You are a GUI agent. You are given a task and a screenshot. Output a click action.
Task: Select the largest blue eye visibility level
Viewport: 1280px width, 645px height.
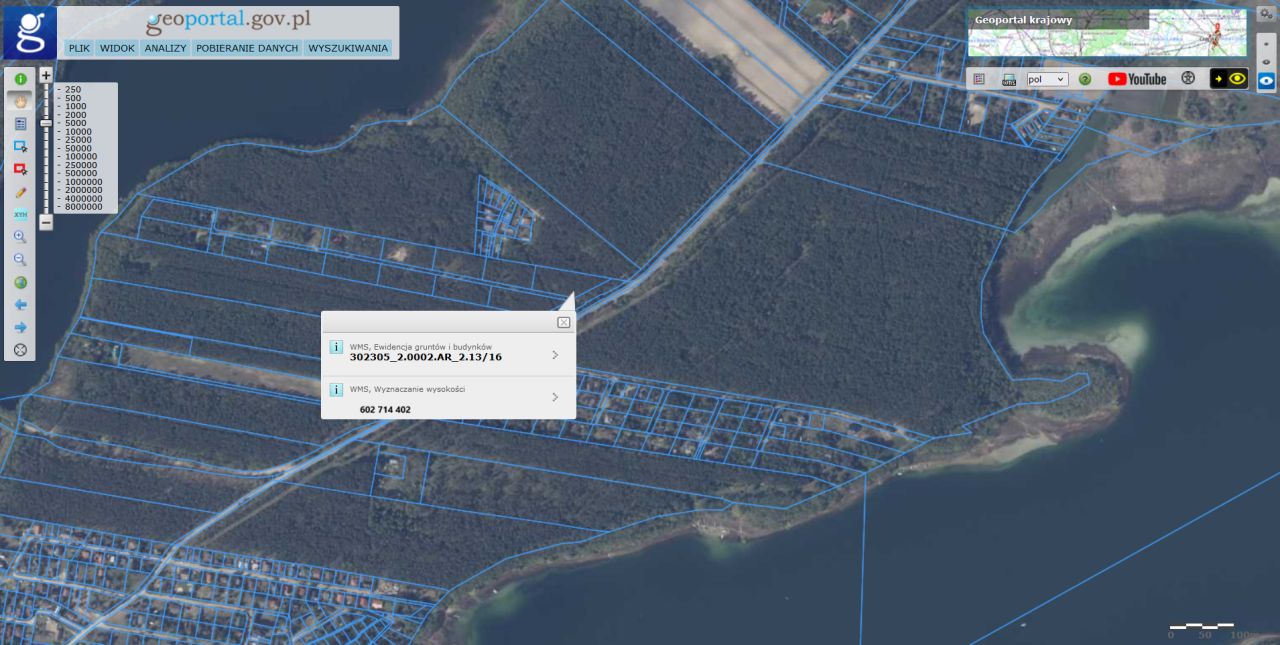[1266, 81]
